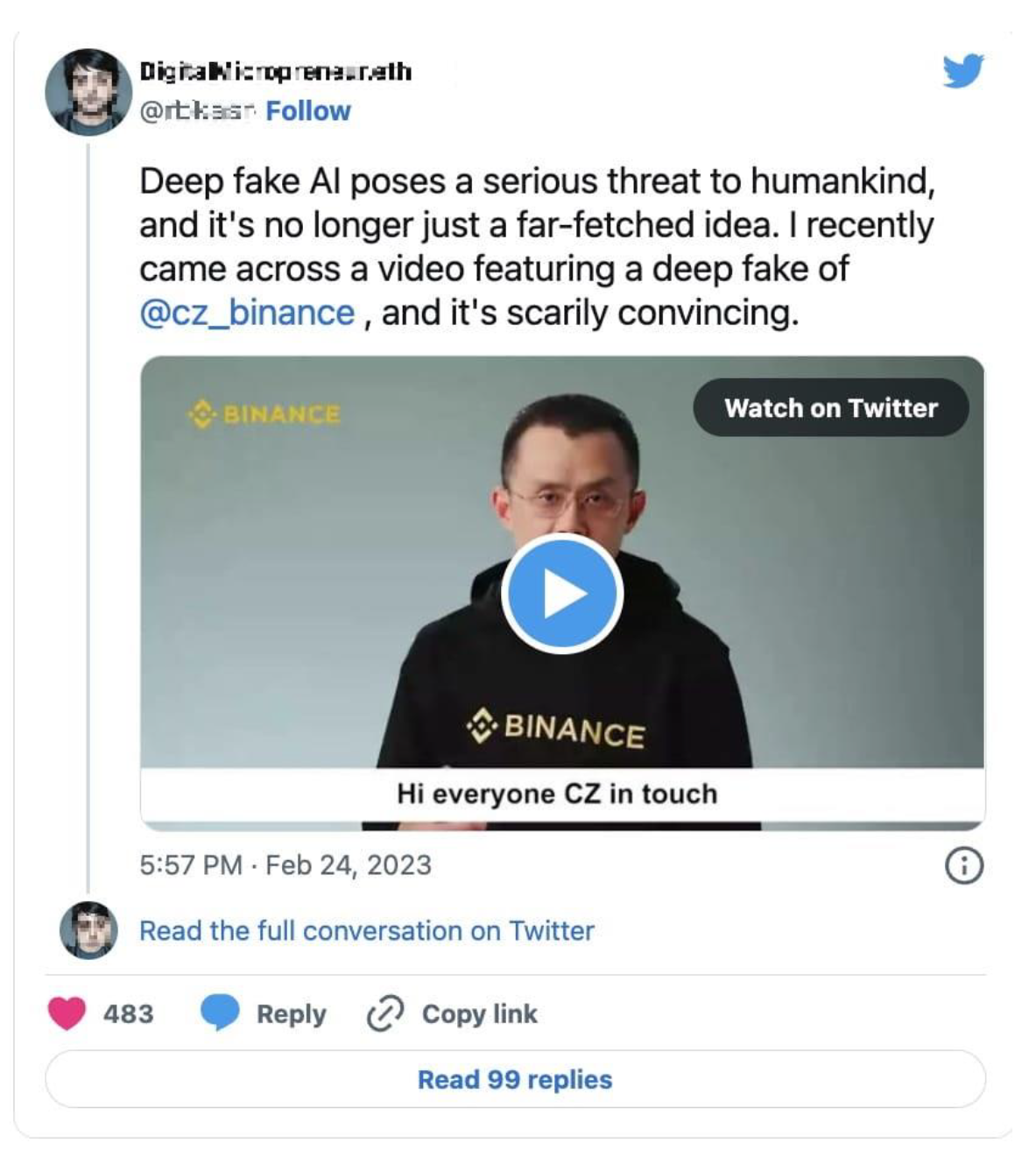
Task: Open the tweet info circle icon
Action: point(964,865)
